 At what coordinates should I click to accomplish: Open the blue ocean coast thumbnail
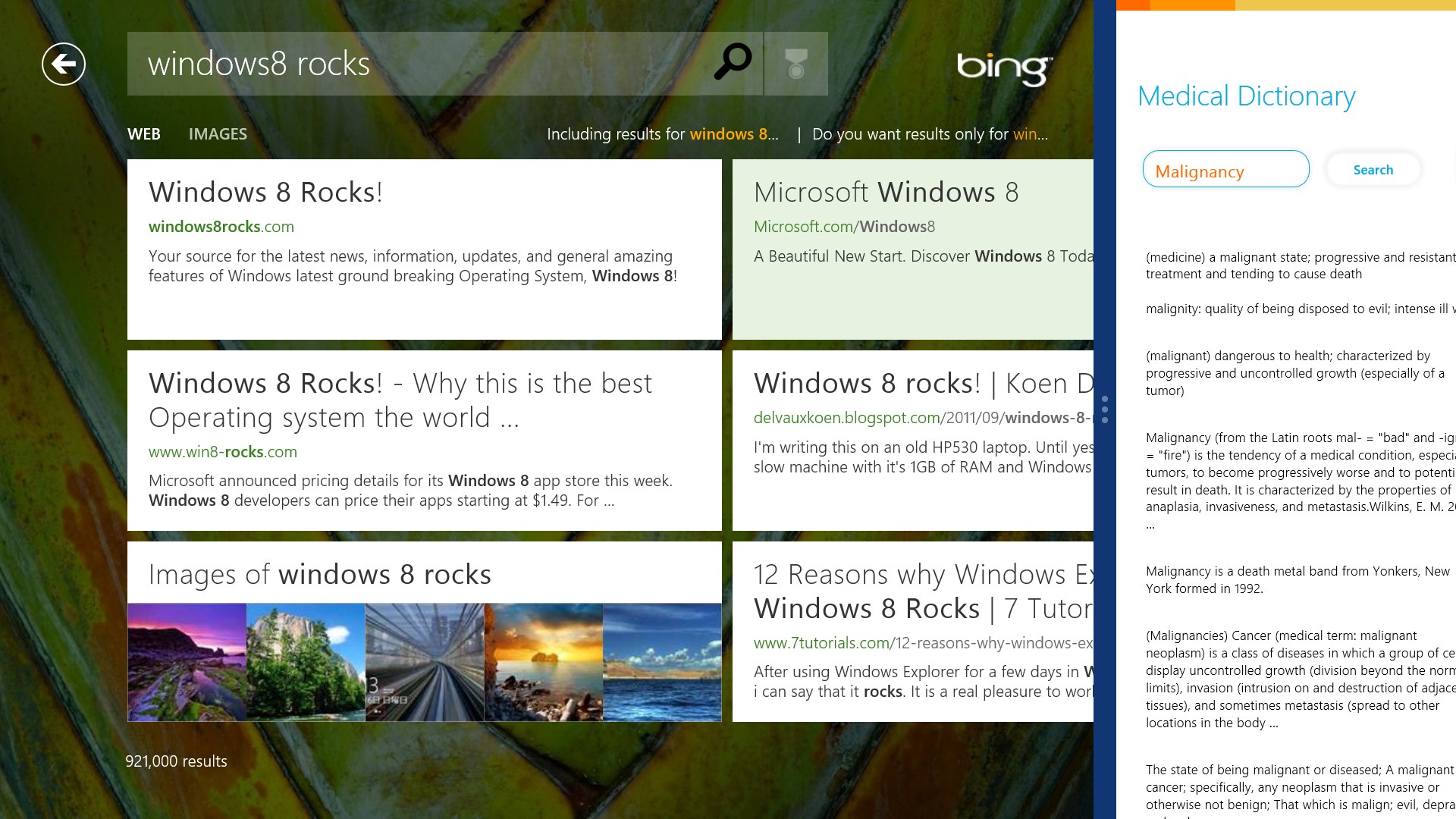[x=662, y=662]
